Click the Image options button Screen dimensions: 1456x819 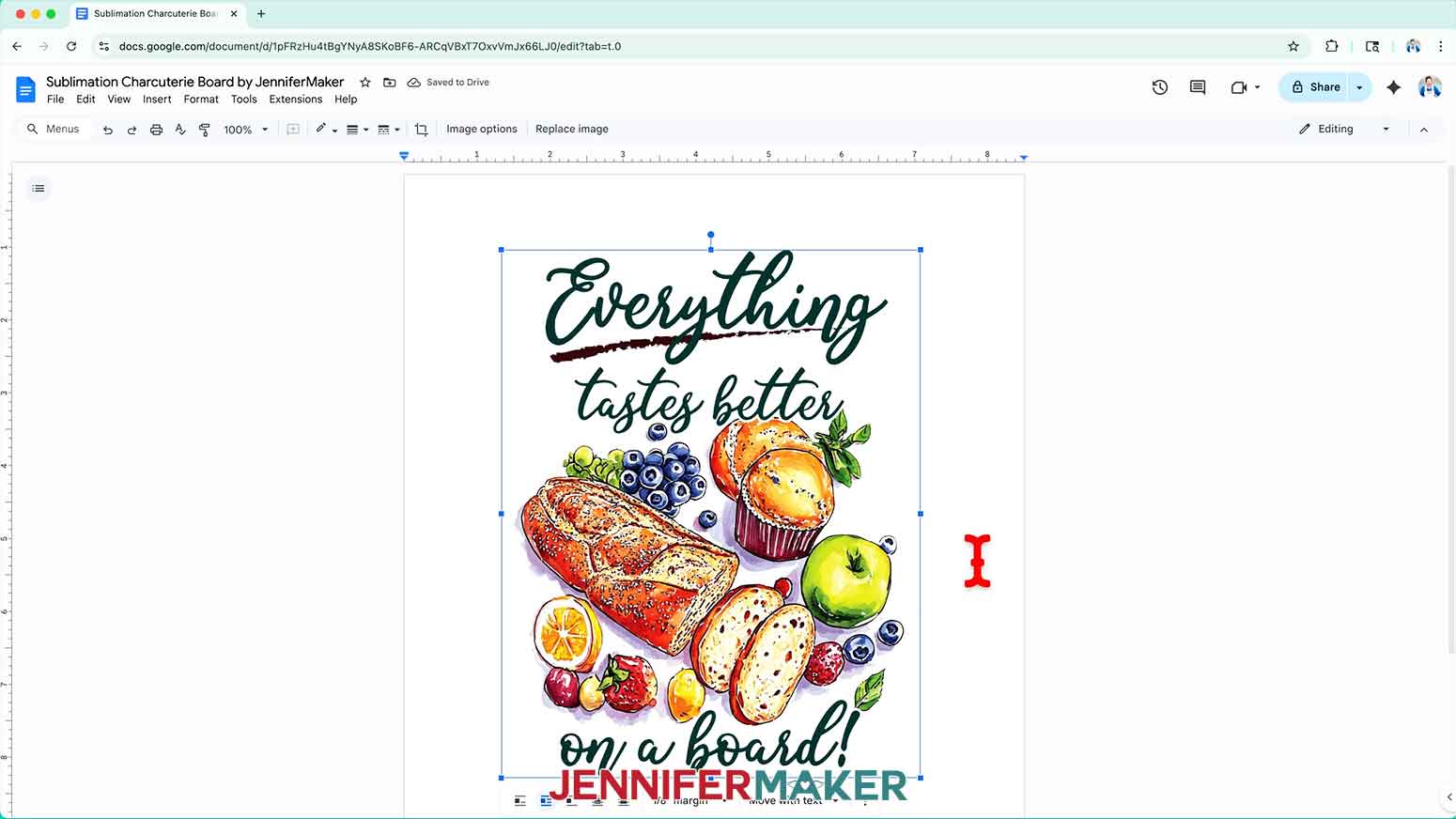point(482,130)
